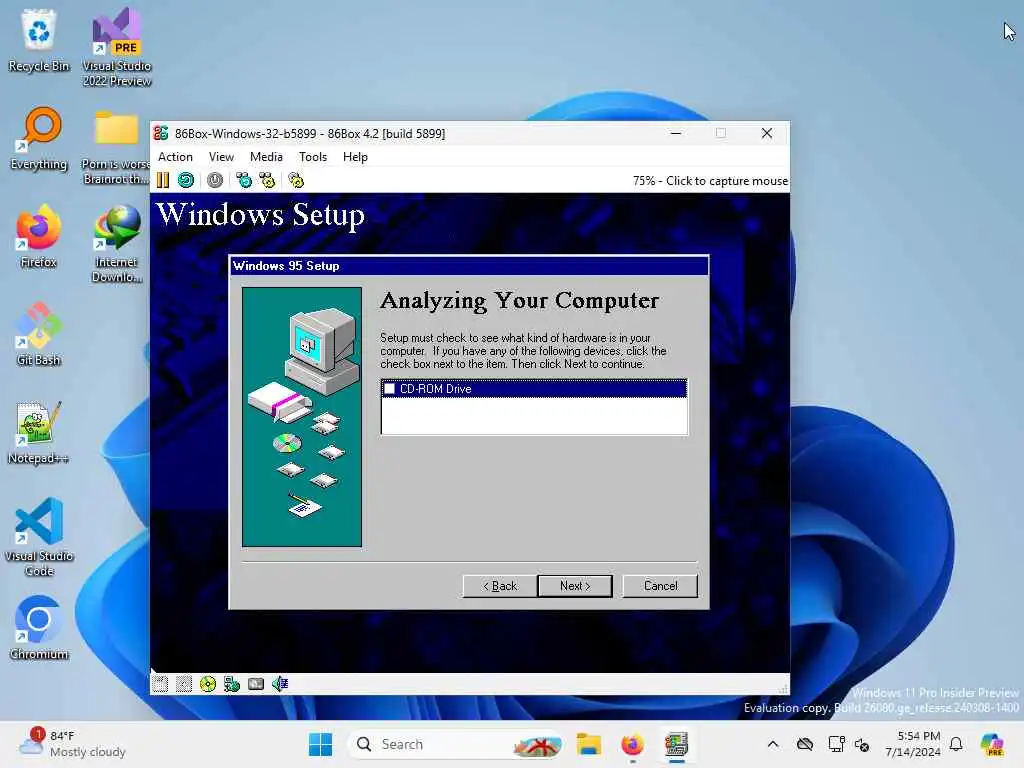This screenshot has height=768, width=1024.
Task: Select the Everything search desktop icon
Action: [x=39, y=138]
